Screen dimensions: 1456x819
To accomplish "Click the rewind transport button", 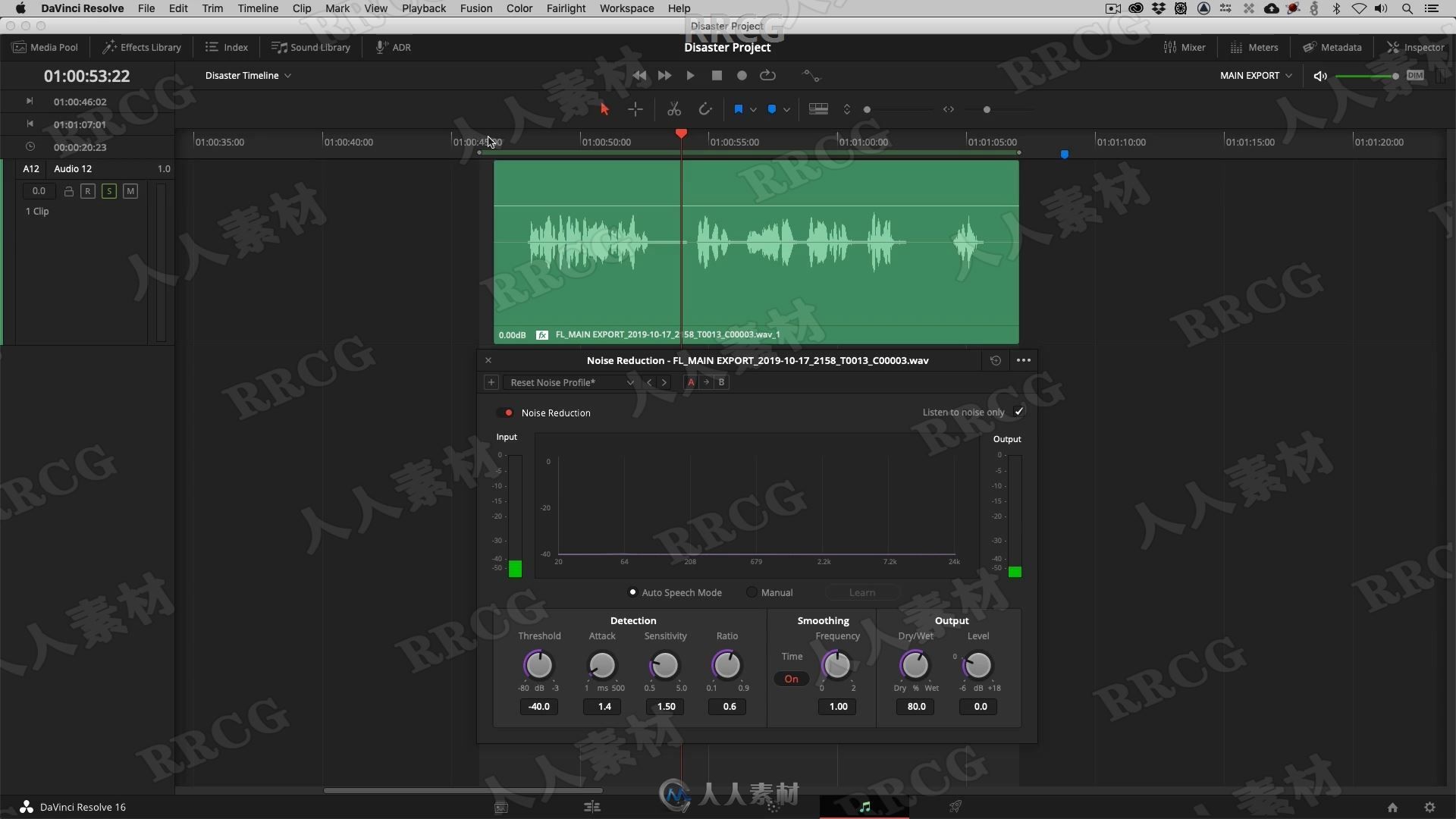I will 639,76.
